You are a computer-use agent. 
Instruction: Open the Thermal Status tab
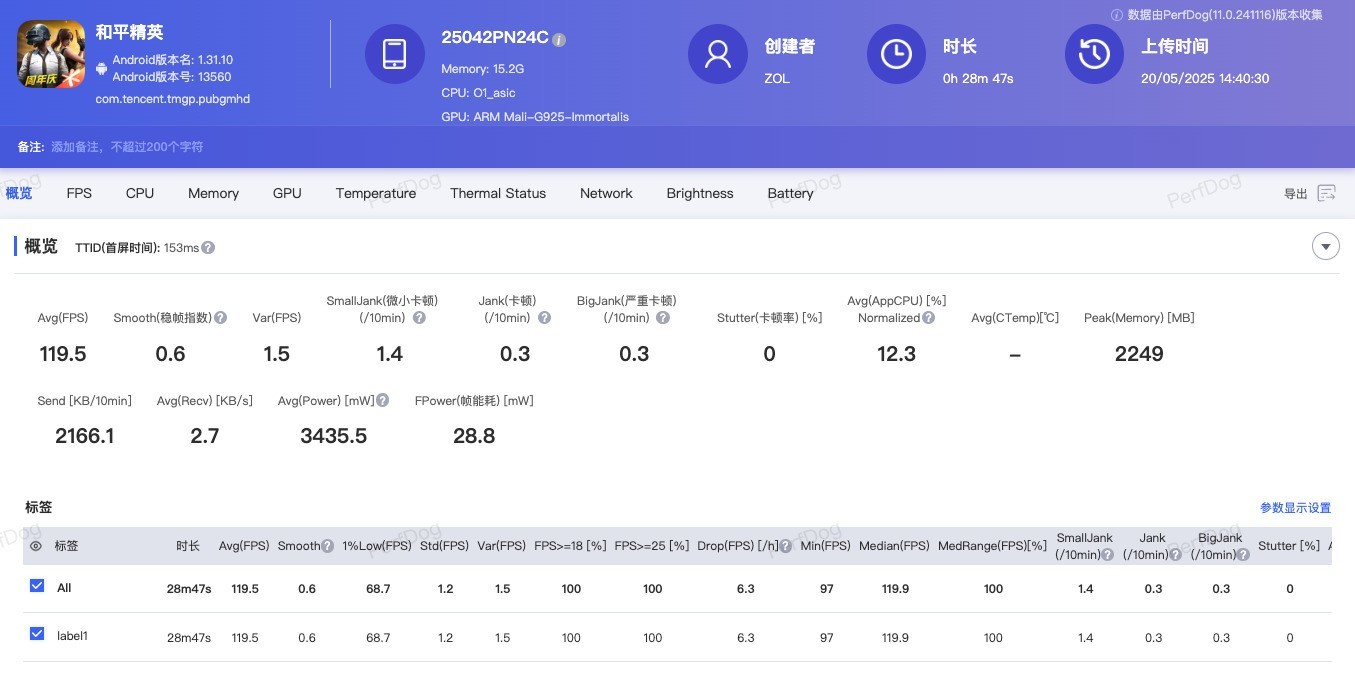pyautogui.click(x=497, y=193)
